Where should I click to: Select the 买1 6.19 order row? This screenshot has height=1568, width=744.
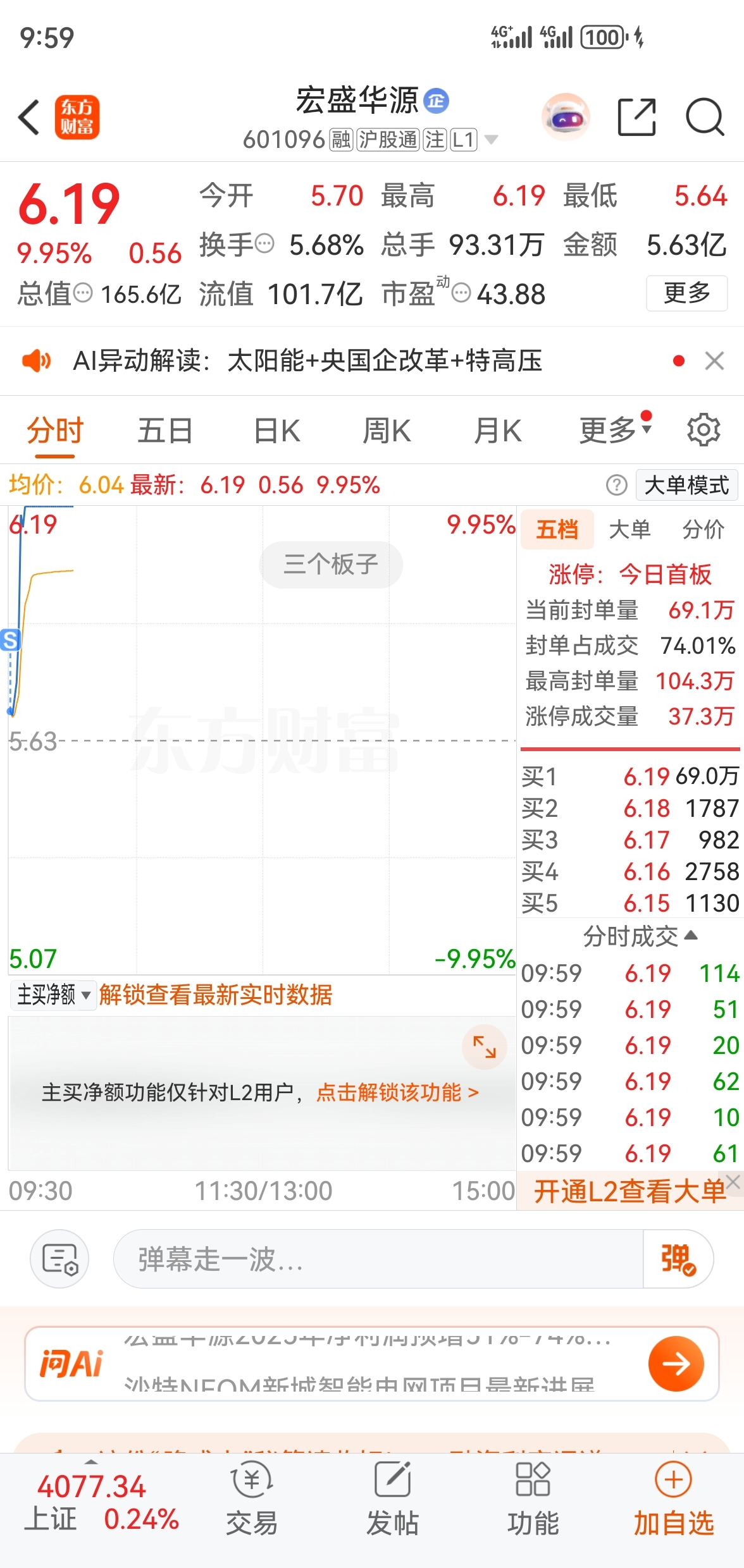pyautogui.click(x=630, y=776)
